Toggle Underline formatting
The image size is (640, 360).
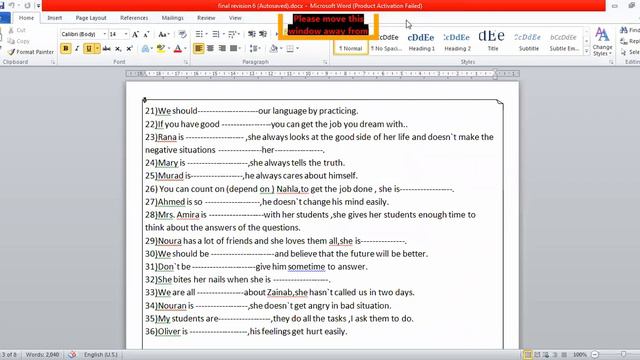(x=88, y=49)
